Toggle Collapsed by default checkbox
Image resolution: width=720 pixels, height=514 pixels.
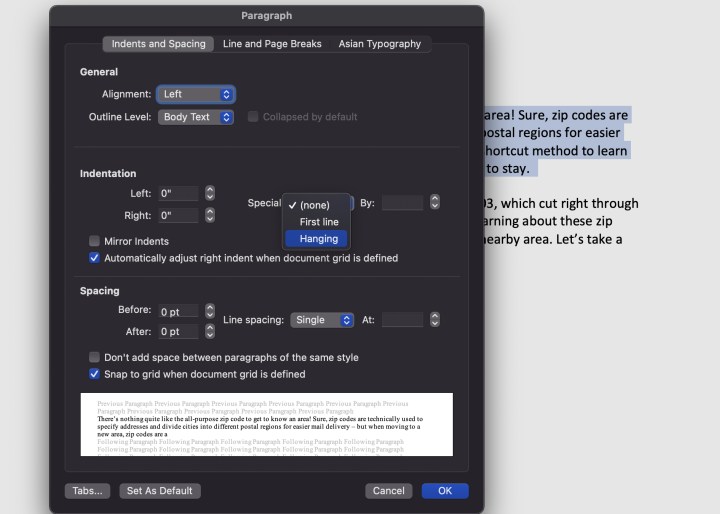coord(253,117)
